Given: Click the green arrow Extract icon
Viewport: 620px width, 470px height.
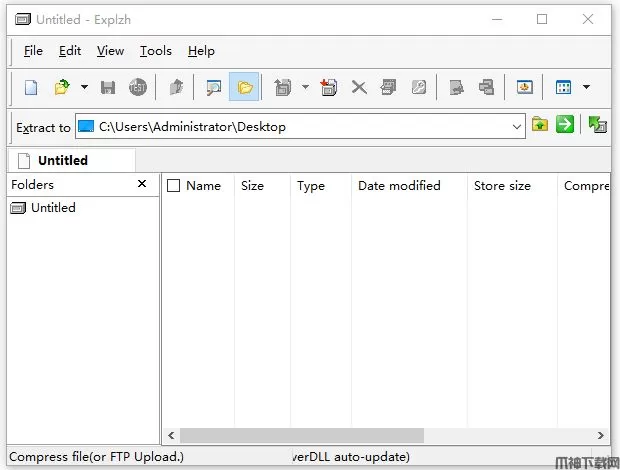Looking at the screenshot, I should [x=566, y=125].
